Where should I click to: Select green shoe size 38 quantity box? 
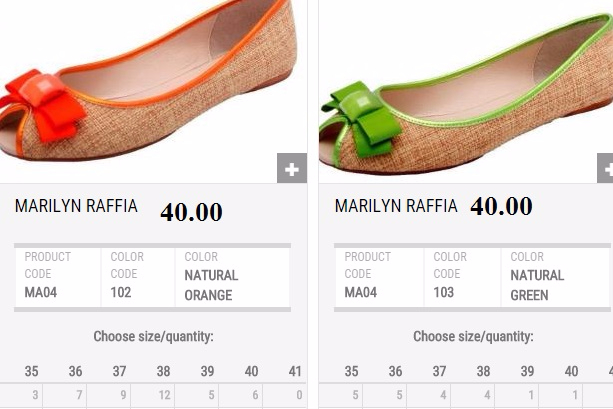pyautogui.click(x=473, y=395)
